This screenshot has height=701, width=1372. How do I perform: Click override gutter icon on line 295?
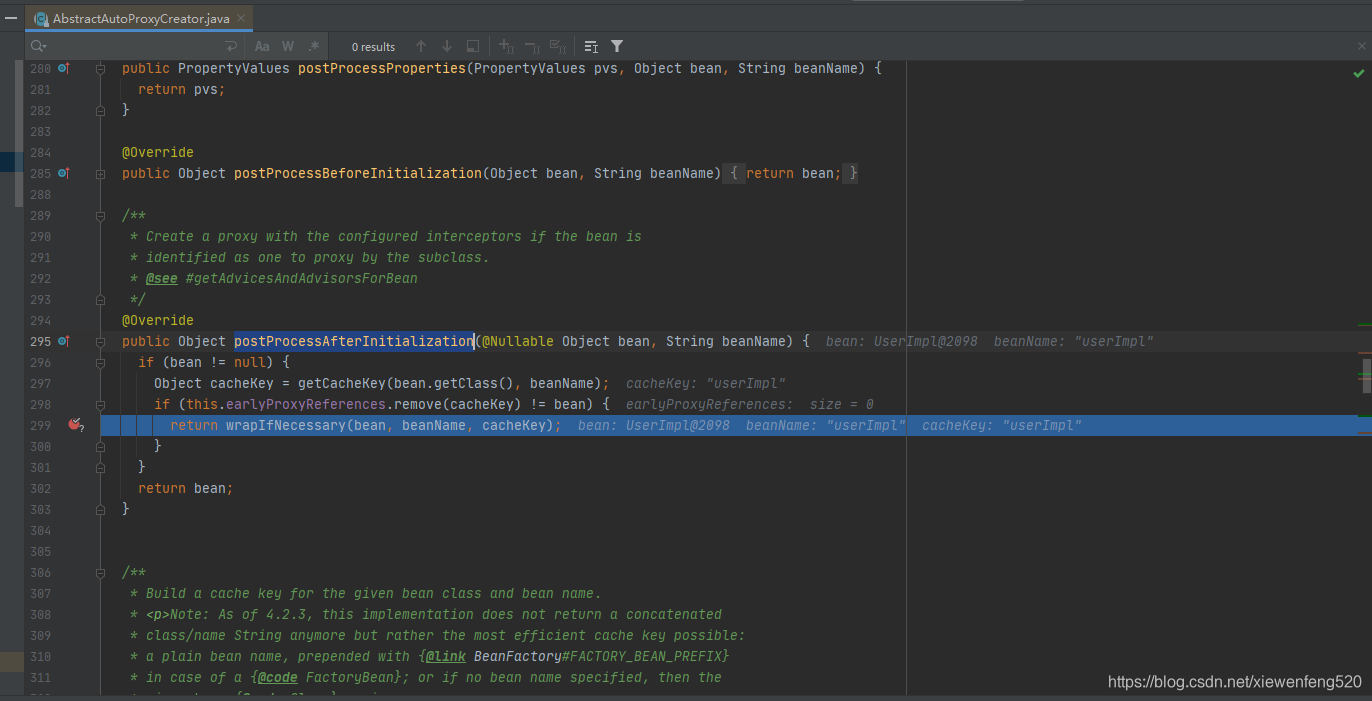63,341
